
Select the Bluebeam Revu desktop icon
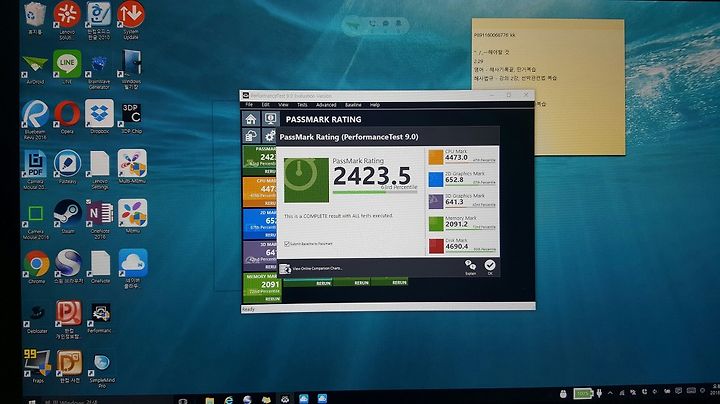(x=35, y=119)
